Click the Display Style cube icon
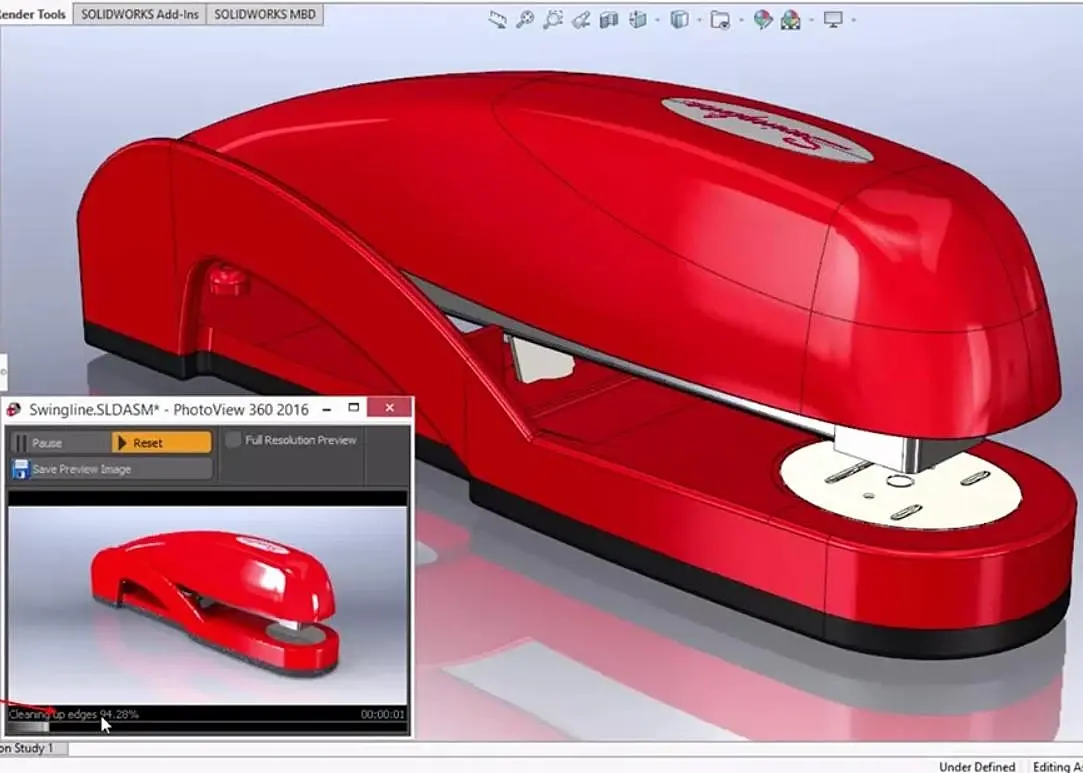The image size is (1083, 773). click(x=680, y=19)
